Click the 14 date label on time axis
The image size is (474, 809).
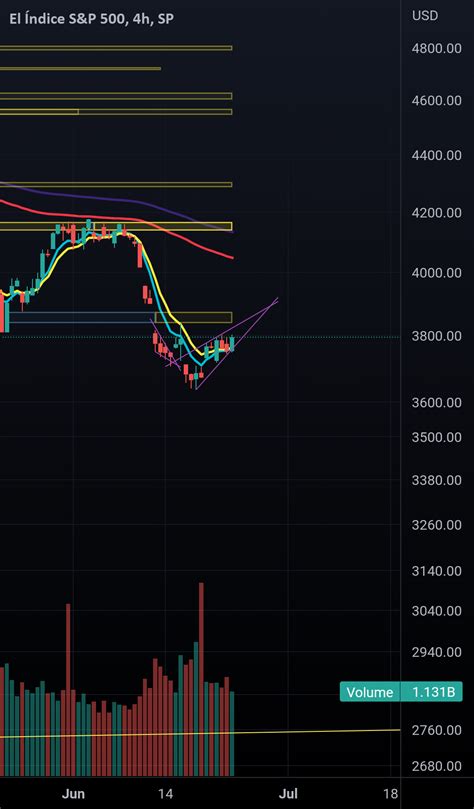click(x=166, y=794)
